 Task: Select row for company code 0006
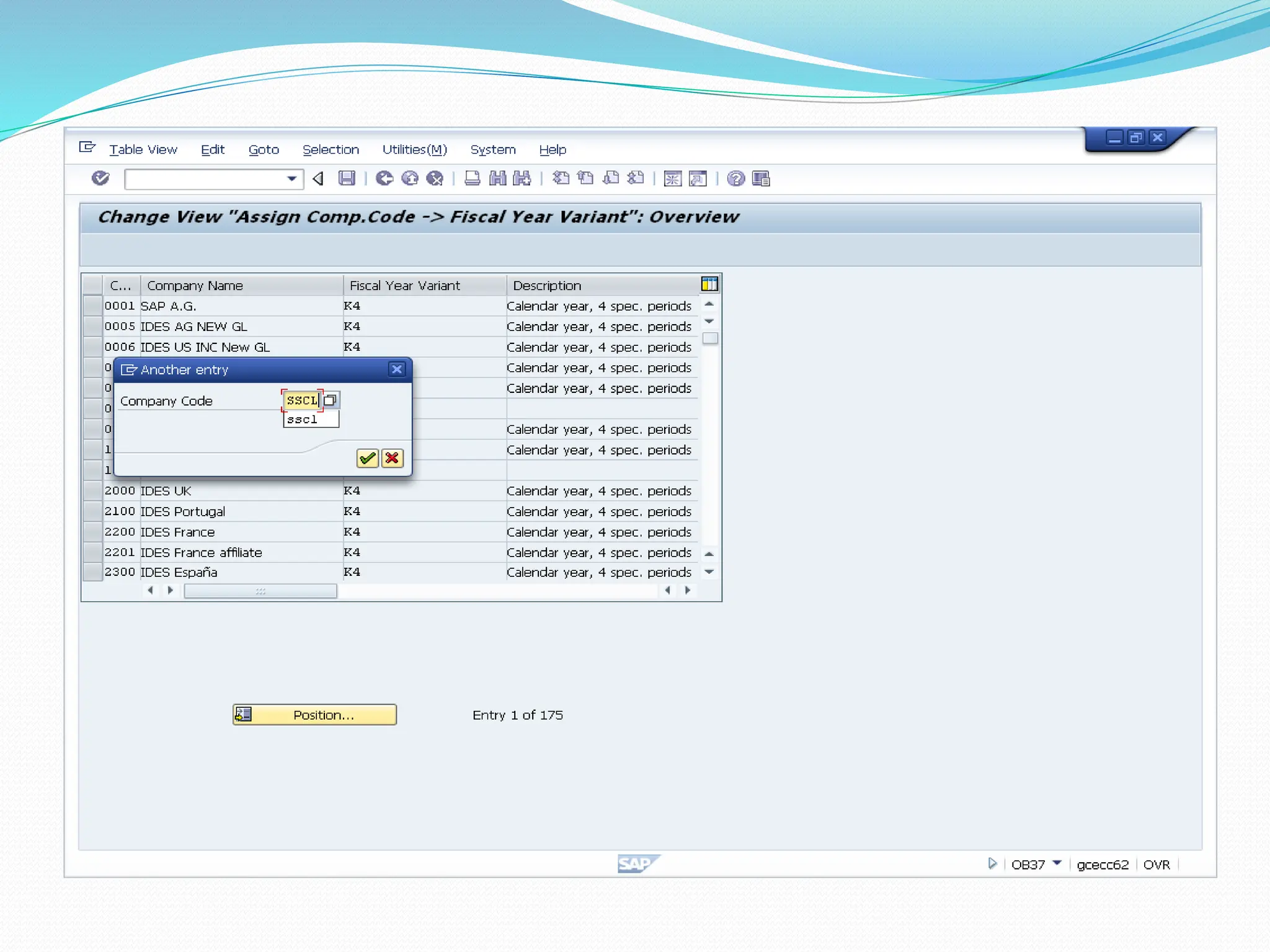[x=92, y=346]
